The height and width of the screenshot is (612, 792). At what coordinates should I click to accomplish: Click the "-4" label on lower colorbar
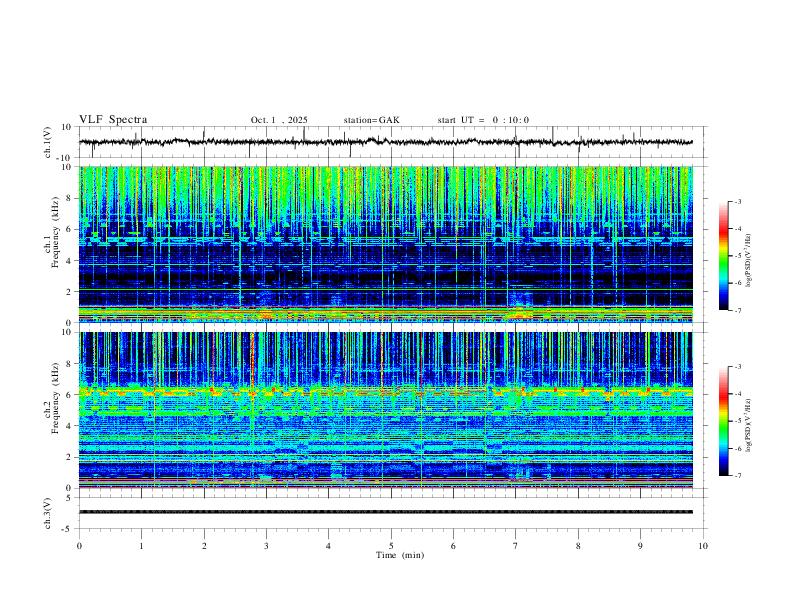click(738, 394)
